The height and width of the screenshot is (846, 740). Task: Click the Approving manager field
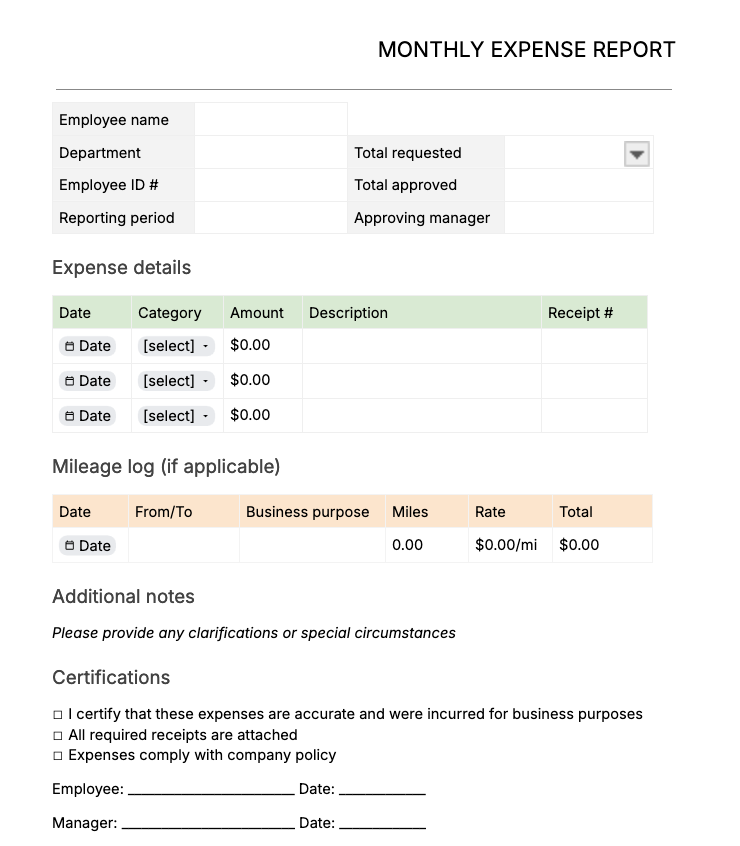click(x=578, y=217)
